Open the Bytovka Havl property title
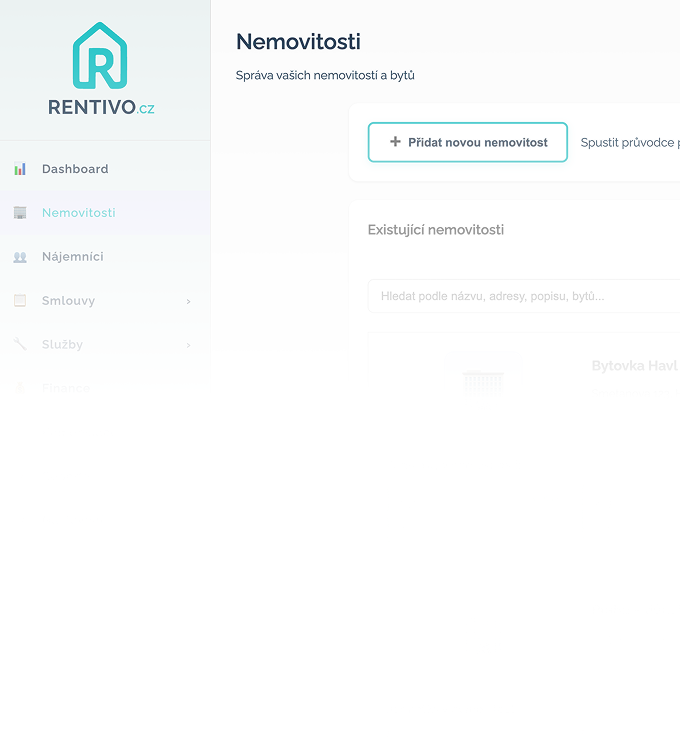680x737 pixels. [634, 366]
